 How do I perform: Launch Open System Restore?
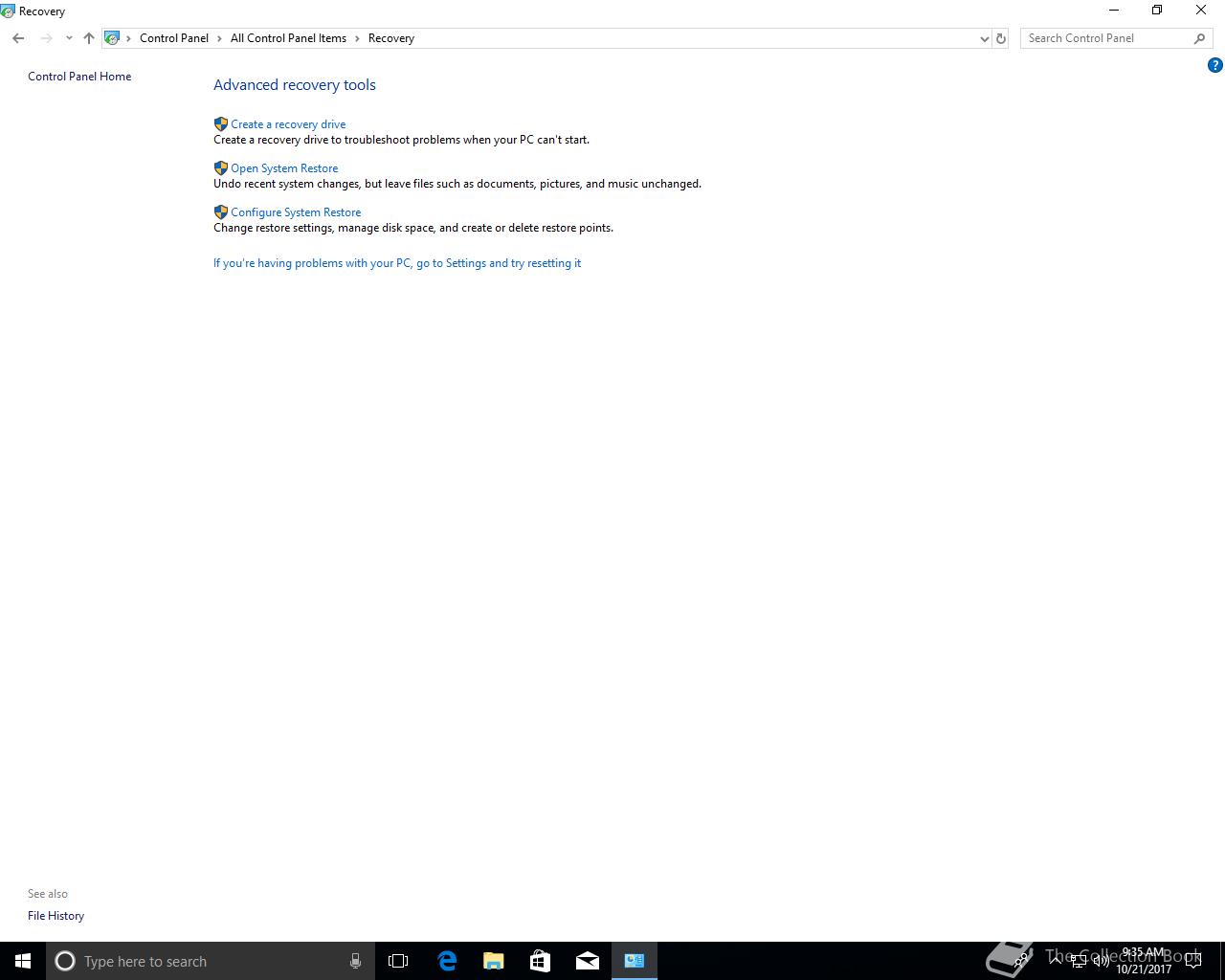[x=284, y=168]
